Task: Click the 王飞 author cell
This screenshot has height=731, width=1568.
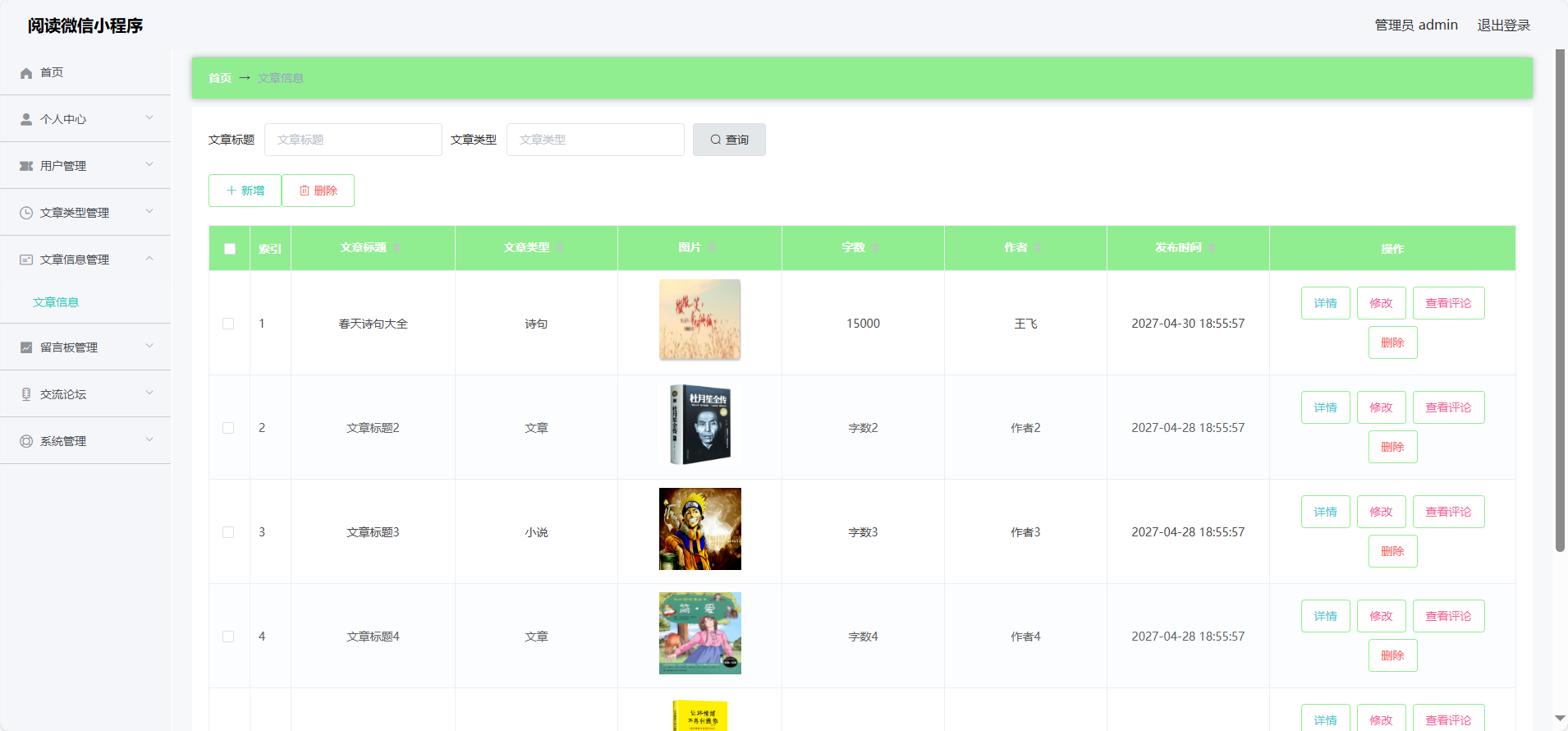Action: (1025, 324)
